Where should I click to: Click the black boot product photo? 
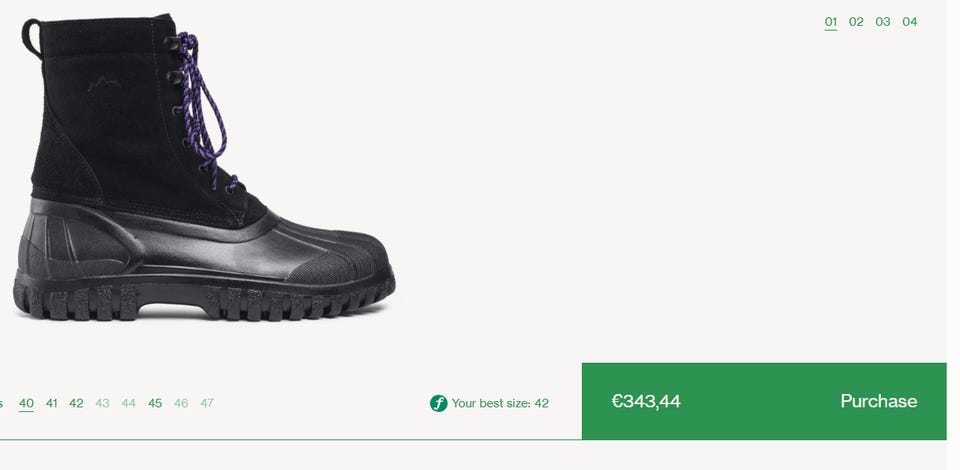(204, 167)
